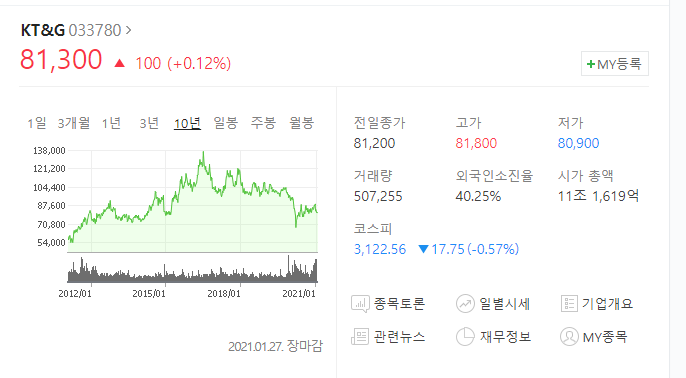Choose the underlined 10년 chart range
Screen dimensions: 686x378
(x=187, y=123)
